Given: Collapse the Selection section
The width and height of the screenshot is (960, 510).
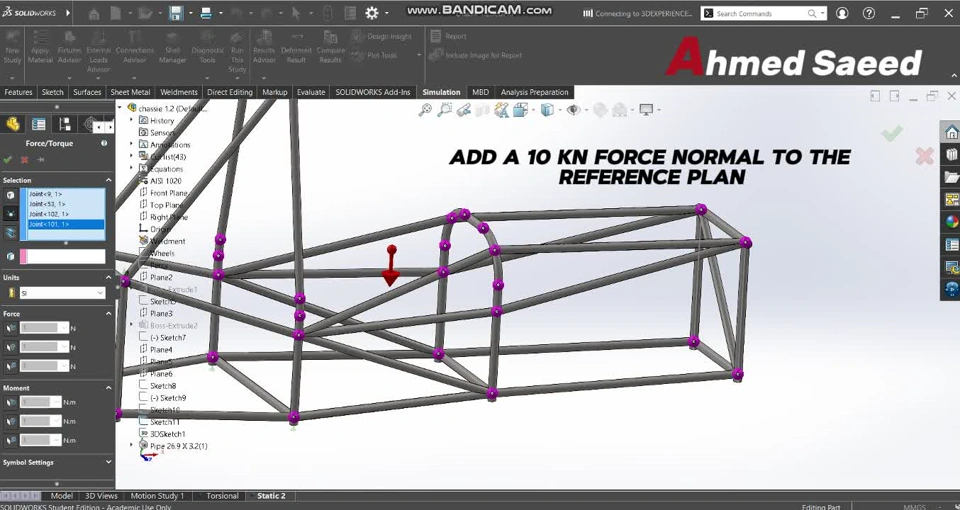Looking at the screenshot, I should tap(108, 180).
